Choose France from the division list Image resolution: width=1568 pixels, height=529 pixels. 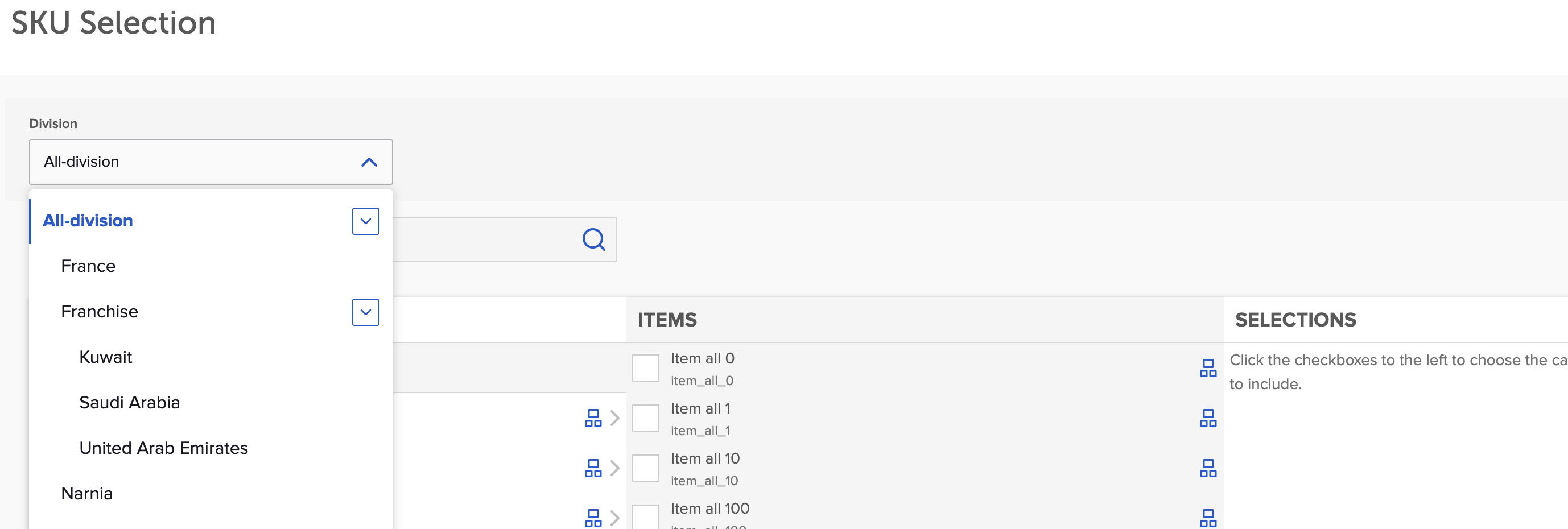[x=88, y=266]
